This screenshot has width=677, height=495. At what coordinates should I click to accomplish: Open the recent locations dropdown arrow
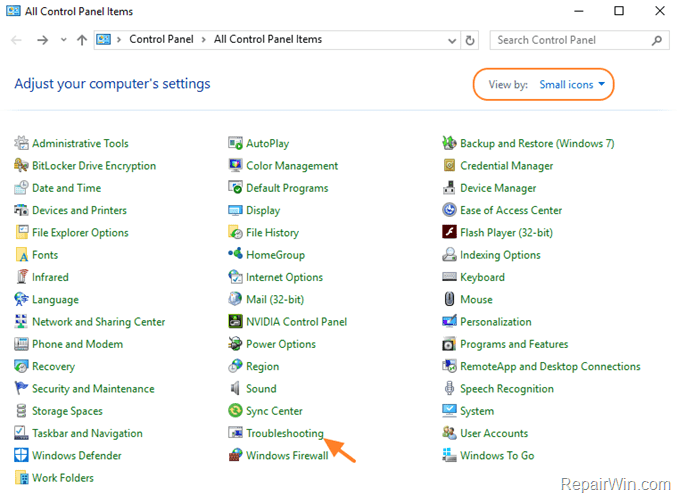click(x=63, y=40)
